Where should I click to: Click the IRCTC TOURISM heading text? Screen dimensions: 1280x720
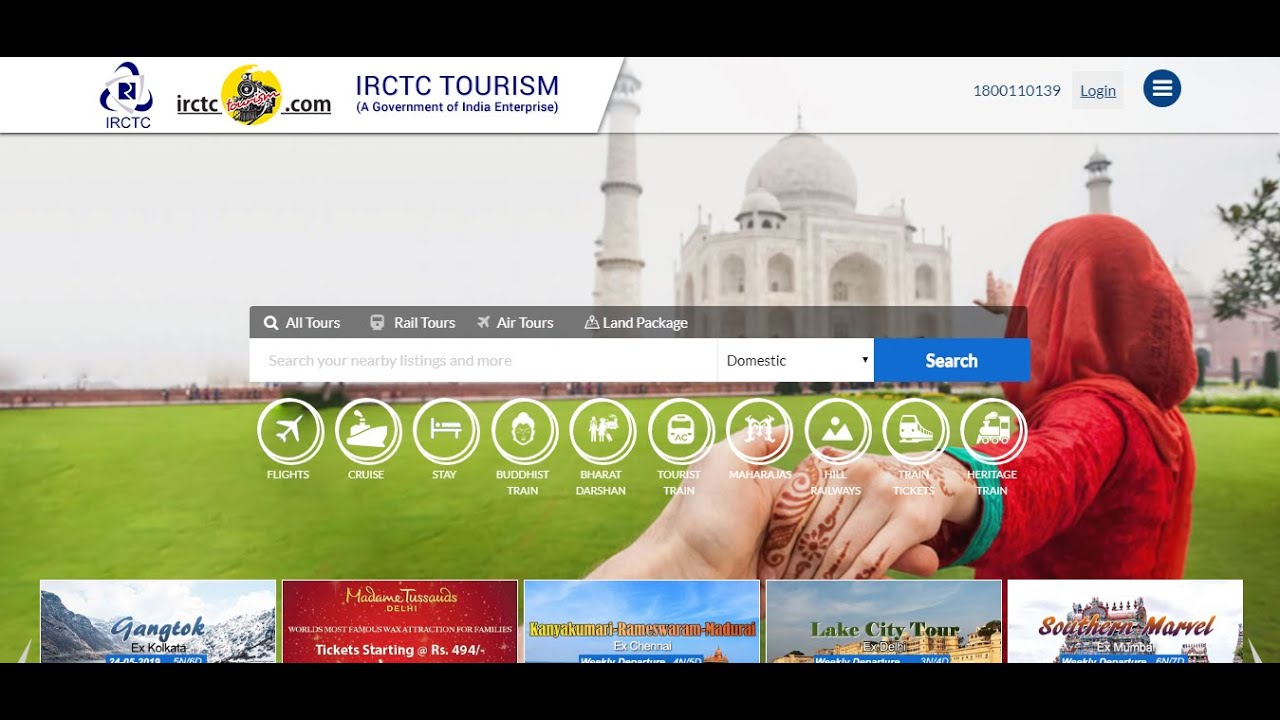pos(457,85)
